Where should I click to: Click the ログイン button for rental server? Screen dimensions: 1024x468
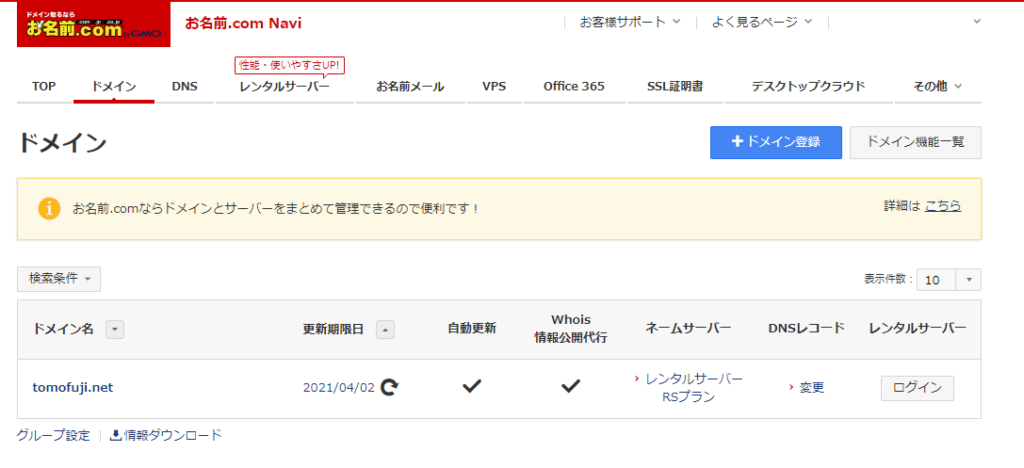917,388
